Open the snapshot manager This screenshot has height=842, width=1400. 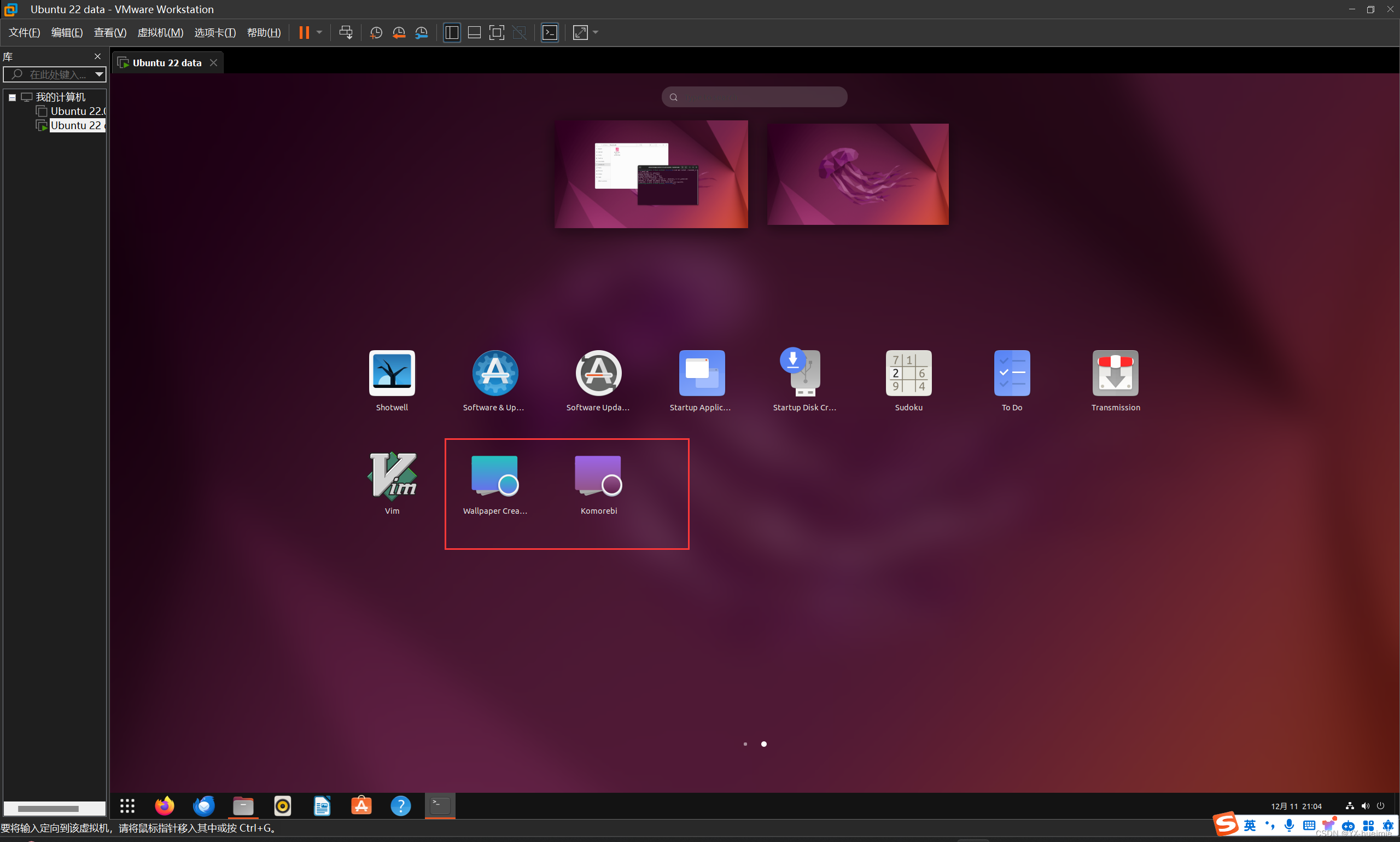421,32
